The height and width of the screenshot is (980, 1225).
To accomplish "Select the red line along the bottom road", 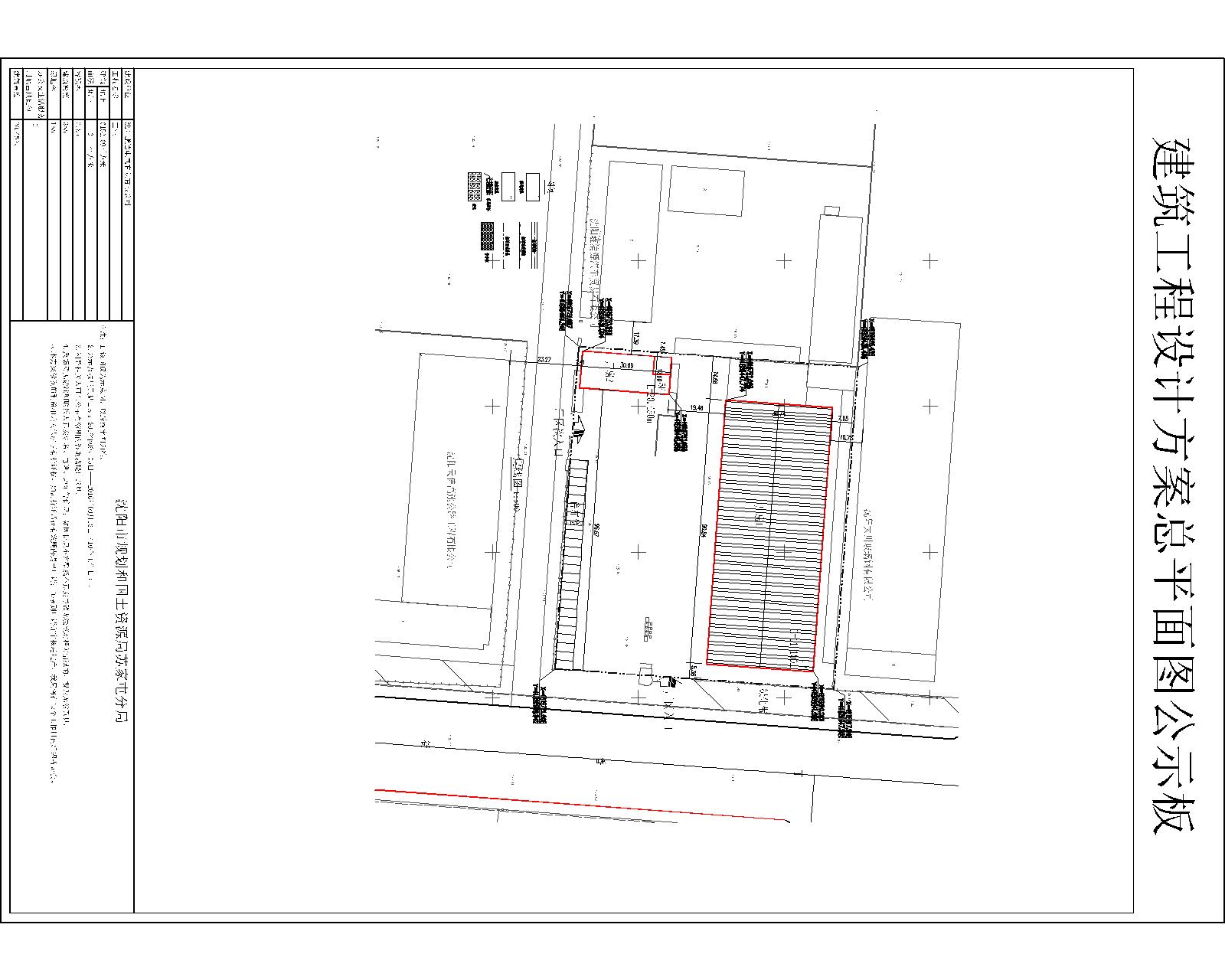I will point(582,804).
